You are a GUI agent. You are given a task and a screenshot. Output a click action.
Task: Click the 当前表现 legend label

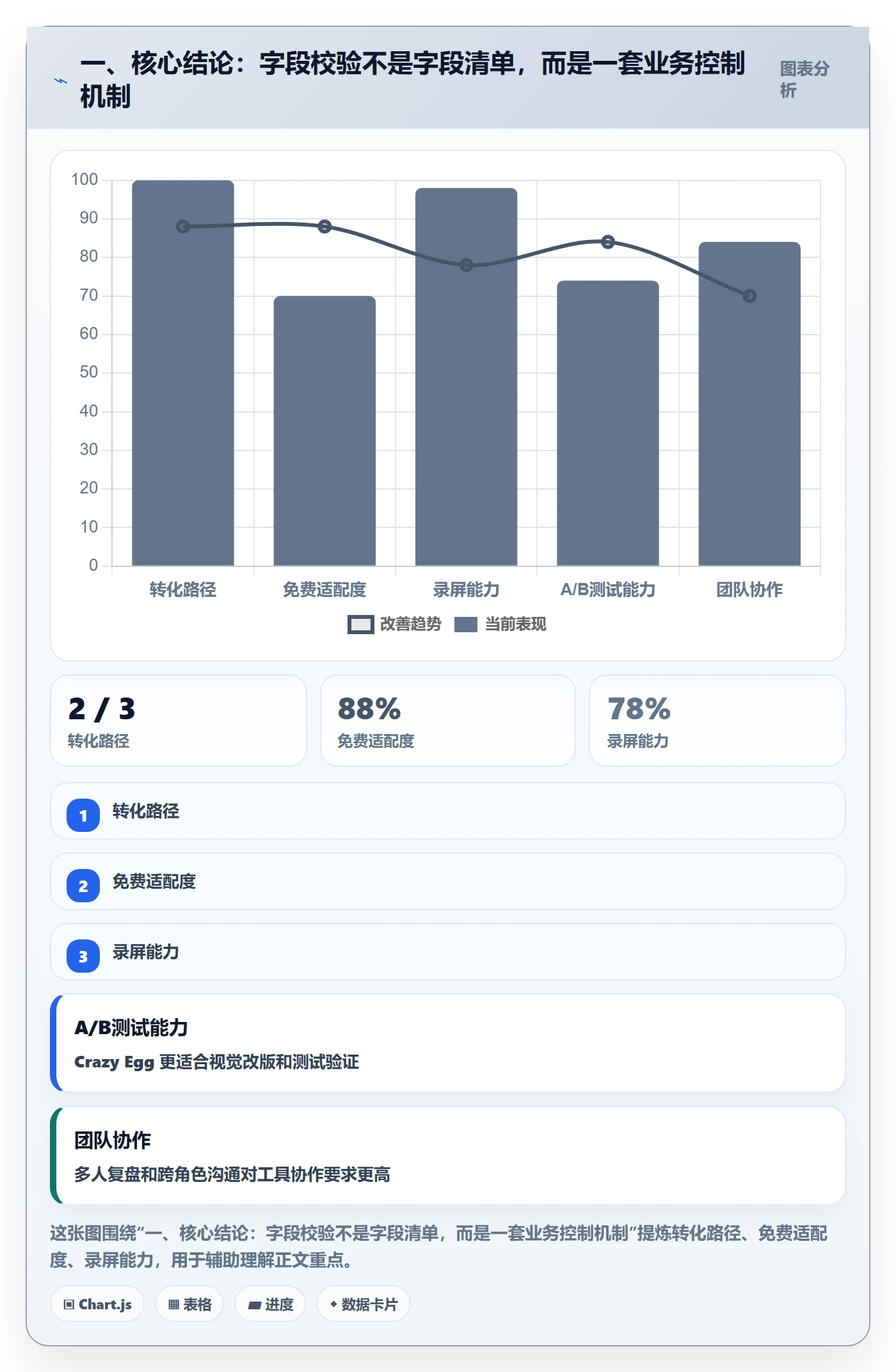515,625
